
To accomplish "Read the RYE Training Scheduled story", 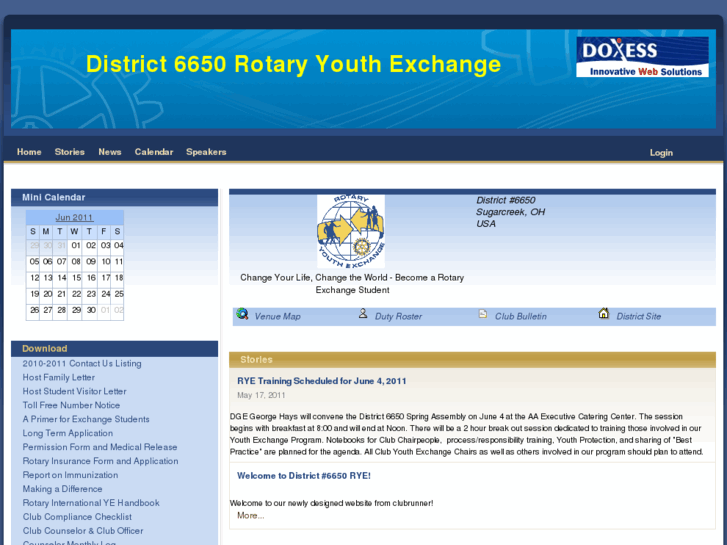I will (x=321, y=381).
